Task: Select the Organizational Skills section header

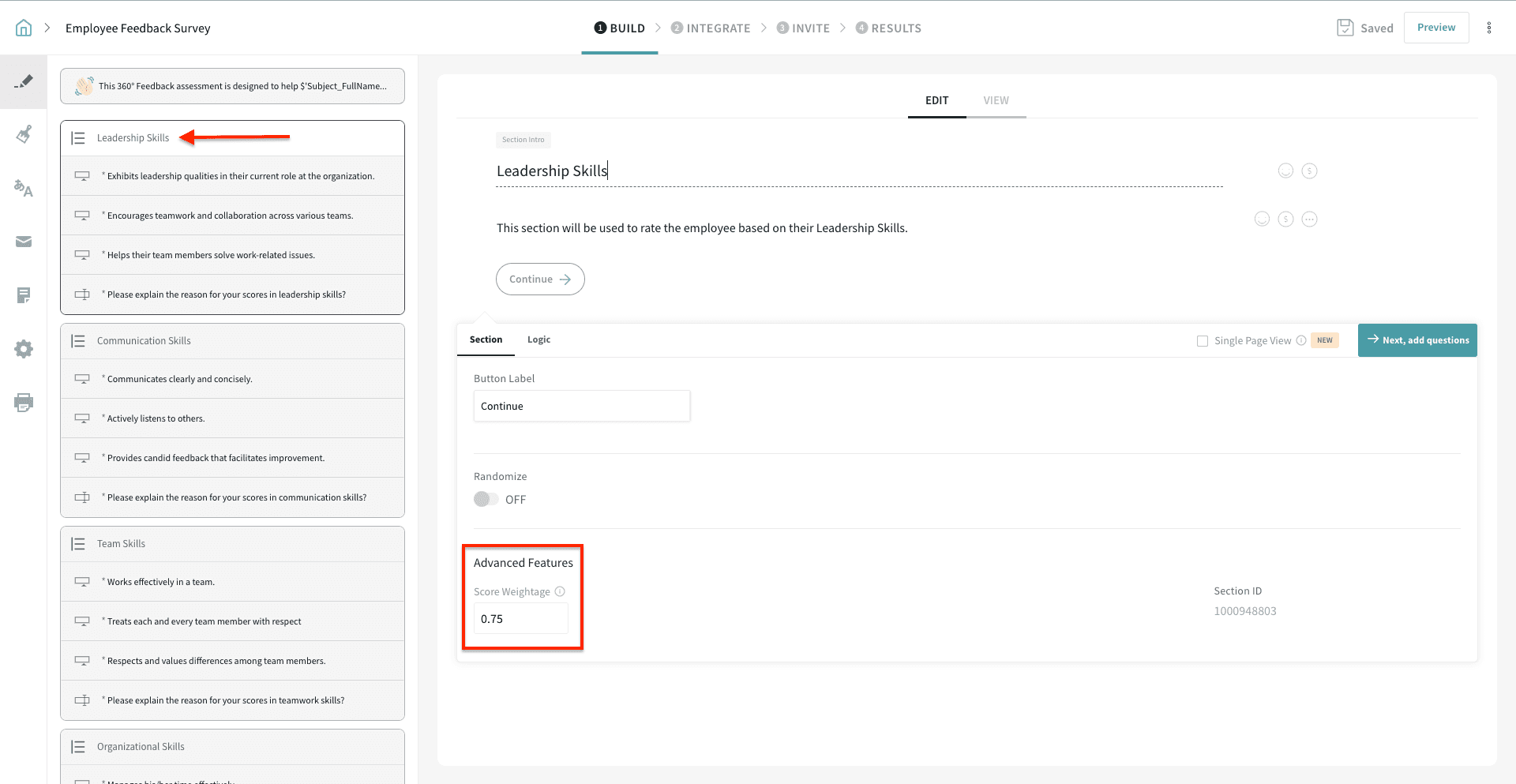Action: [x=141, y=747]
